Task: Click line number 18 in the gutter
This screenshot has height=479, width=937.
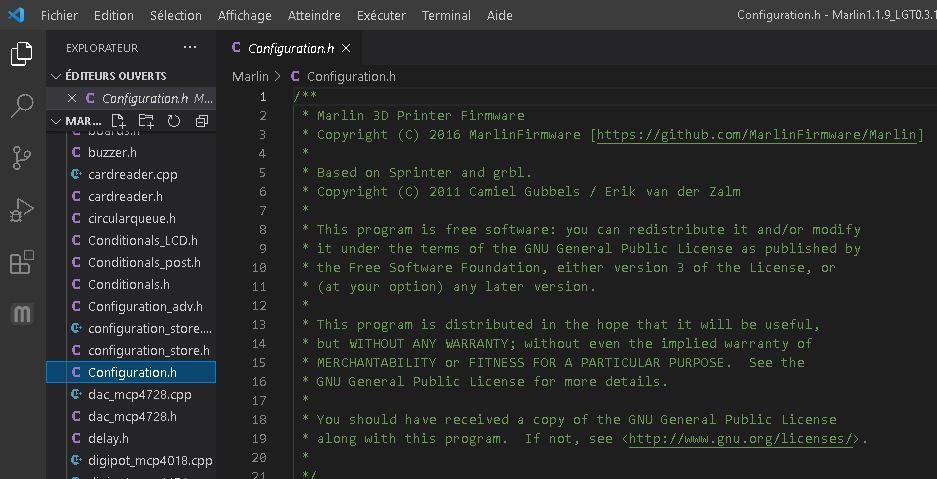Action: tap(259, 419)
